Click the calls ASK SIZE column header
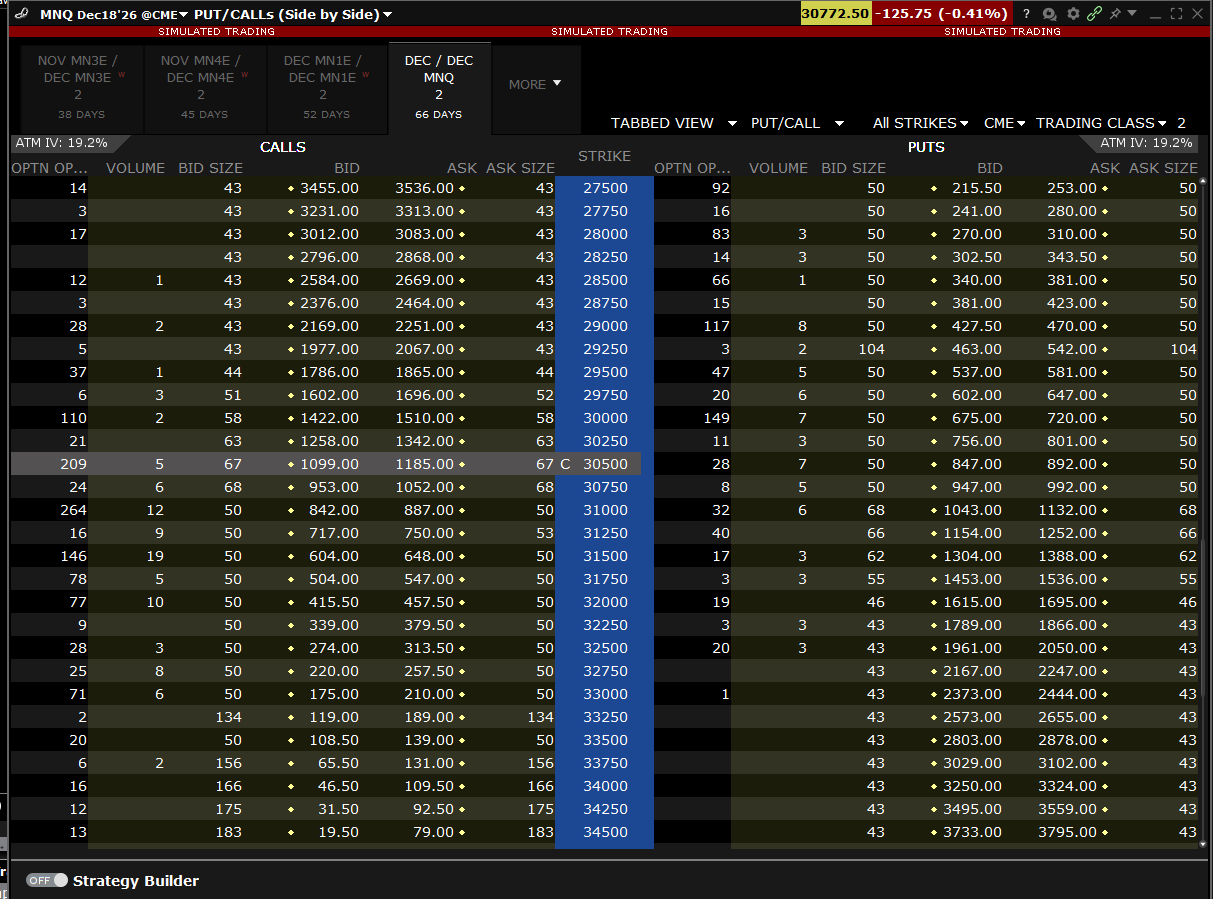 pyautogui.click(x=520, y=168)
